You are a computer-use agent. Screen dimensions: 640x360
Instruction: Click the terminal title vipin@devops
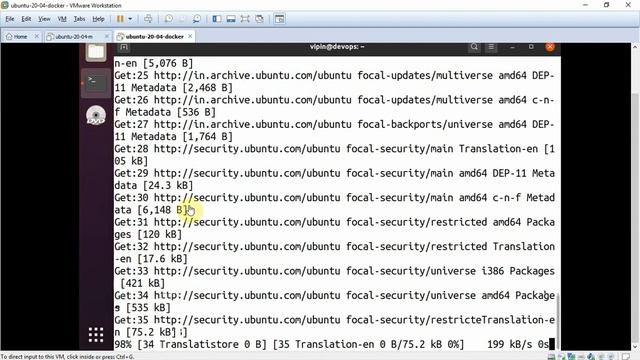337,47
